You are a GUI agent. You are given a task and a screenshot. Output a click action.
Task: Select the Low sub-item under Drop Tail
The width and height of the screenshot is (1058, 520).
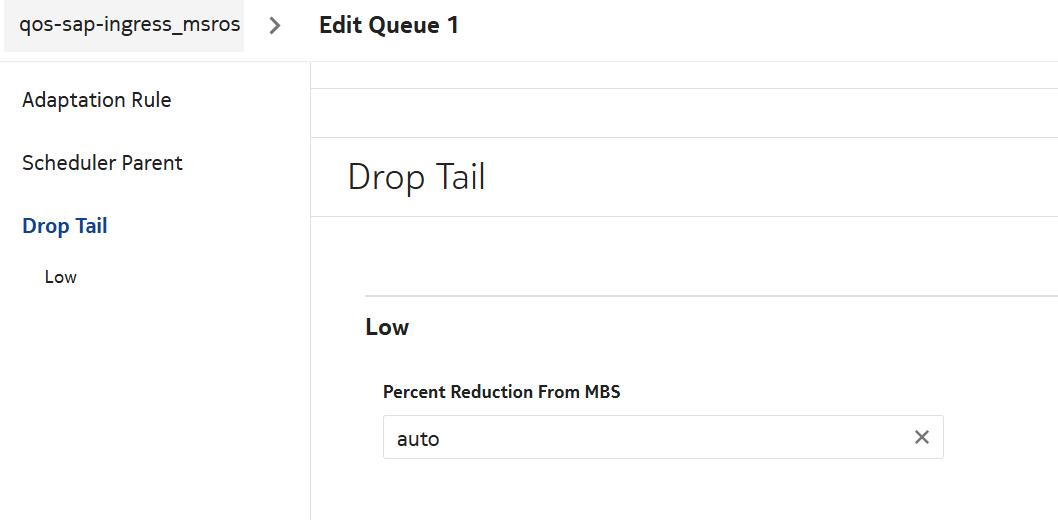point(61,277)
